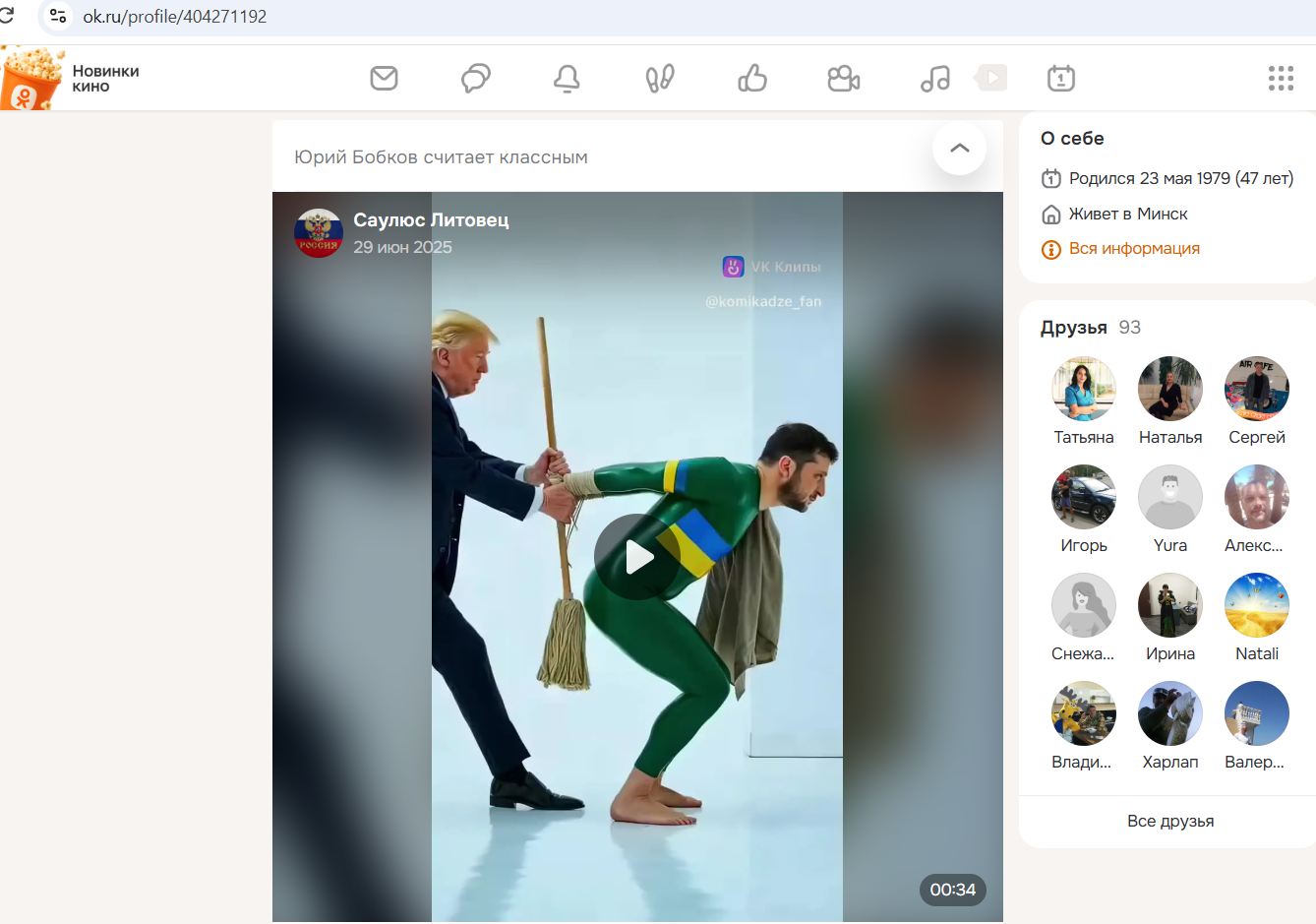The height and width of the screenshot is (924, 1316).
Task: Click the name Natali under the avatar
Action: (1257, 653)
